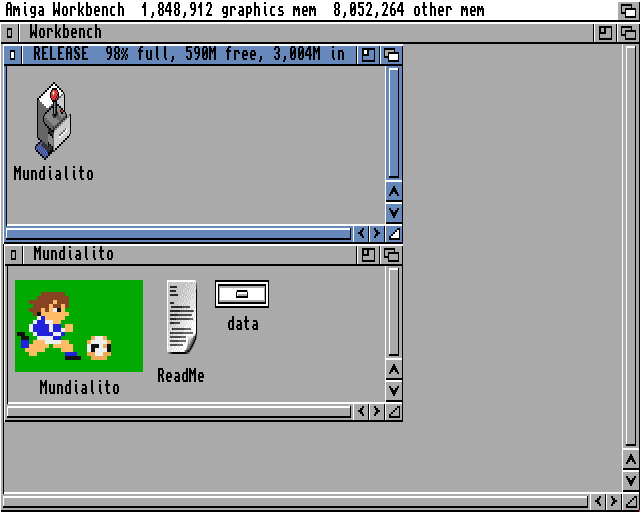The image size is (640, 512).
Task: Select the data drawer icon
Action: [242, 294]
